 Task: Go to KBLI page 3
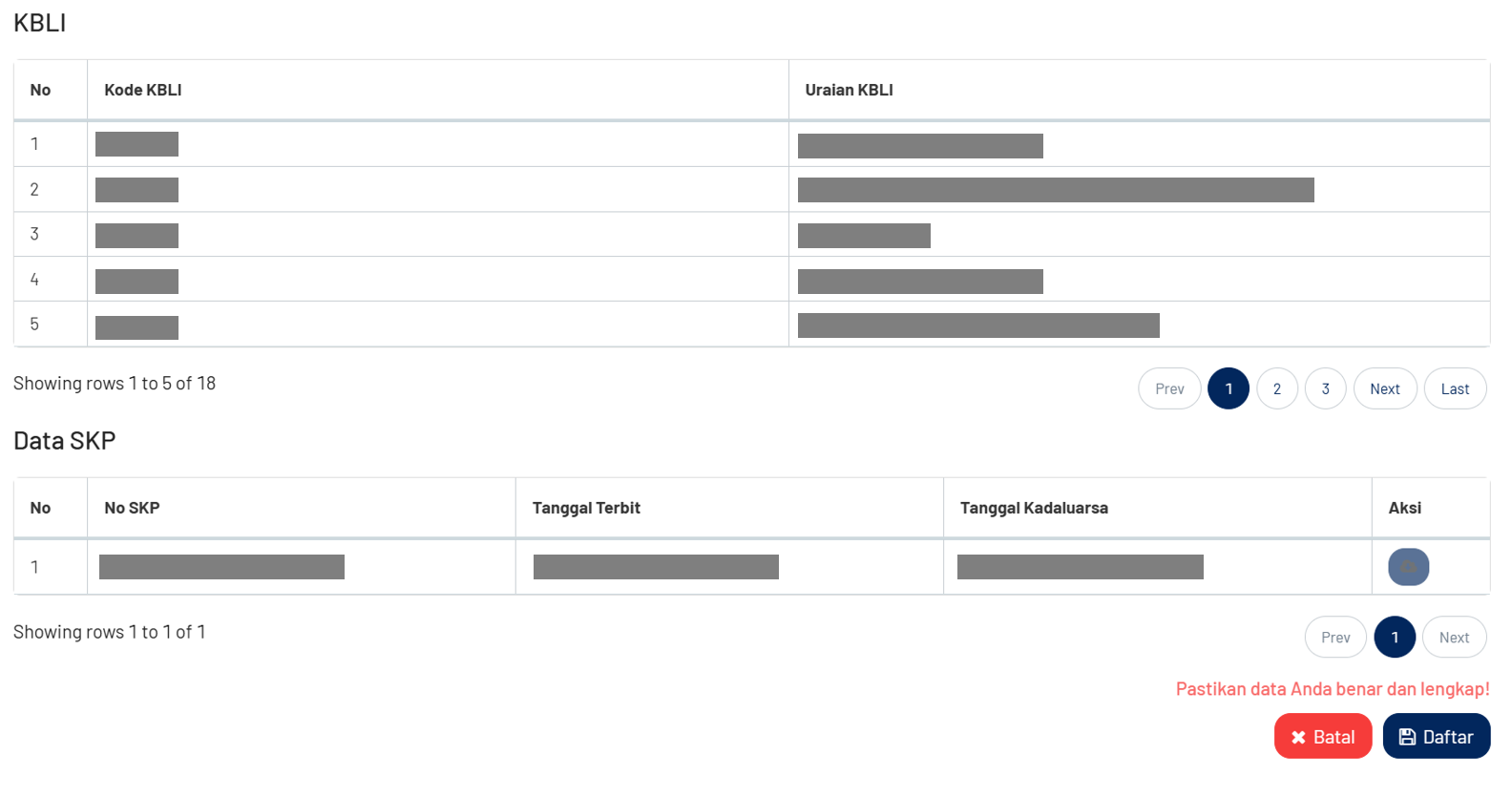[x=1325, y=388]
